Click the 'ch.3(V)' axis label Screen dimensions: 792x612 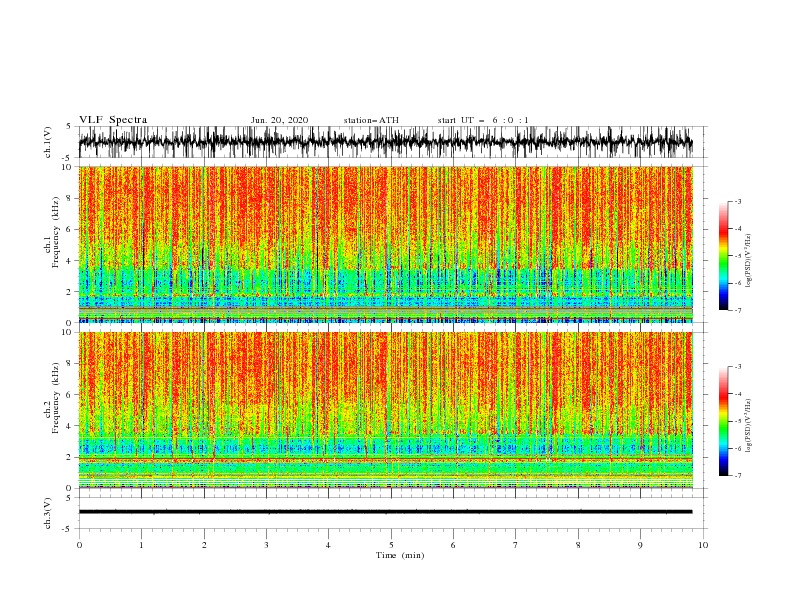click(48, 513)
